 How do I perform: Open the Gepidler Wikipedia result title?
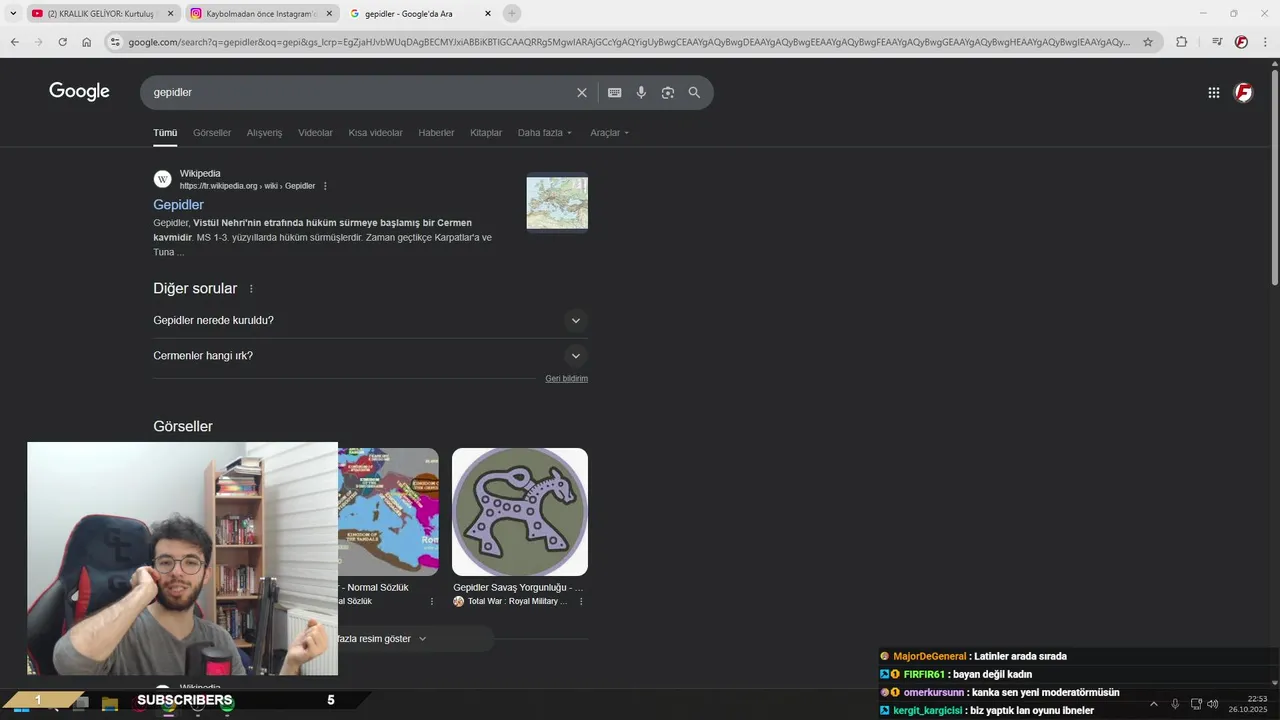178,205
